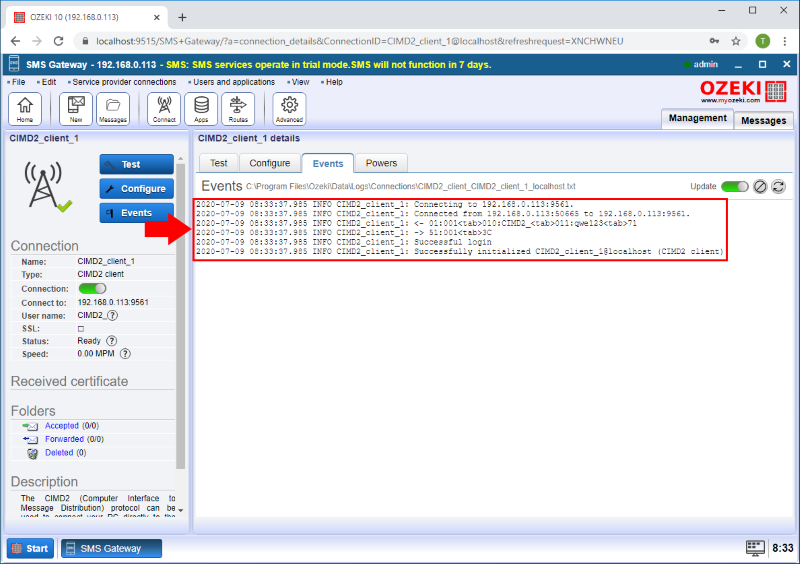Screen dimensions: 800x564
Task: Open Service provider connections menu
Action: pos(124,82)
